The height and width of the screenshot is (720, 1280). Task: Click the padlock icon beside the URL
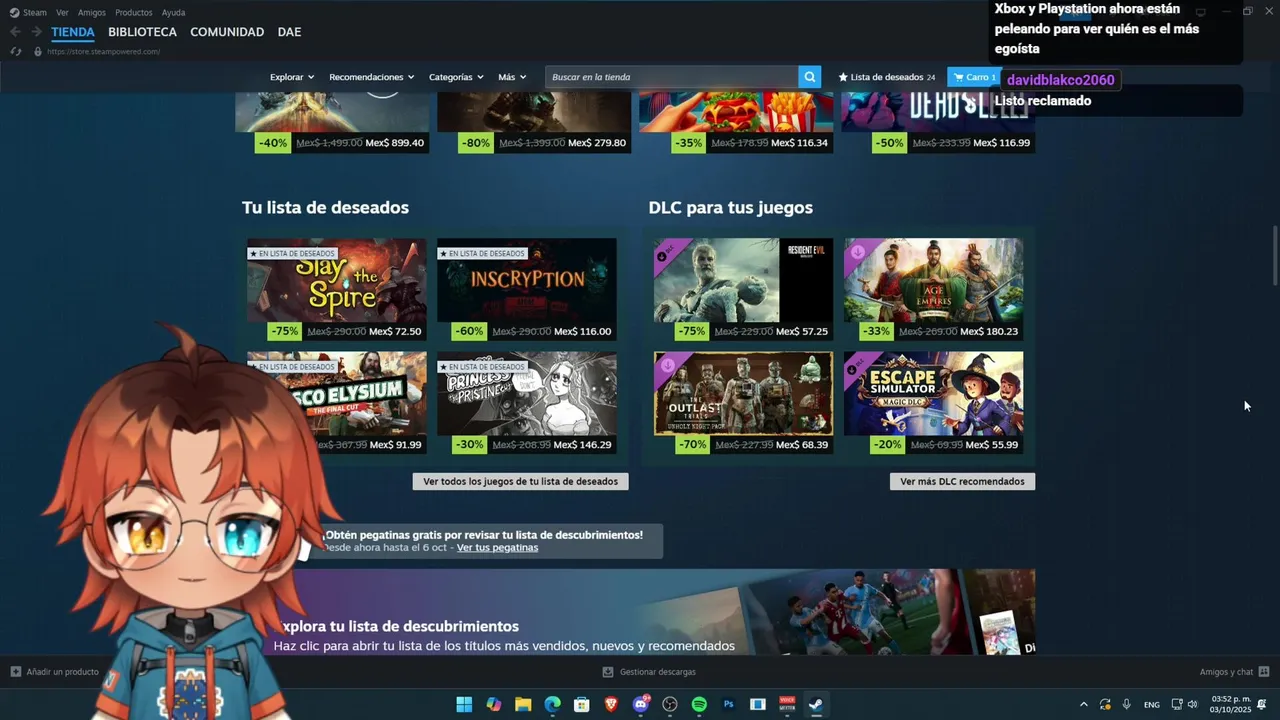(x=38, y=51)
